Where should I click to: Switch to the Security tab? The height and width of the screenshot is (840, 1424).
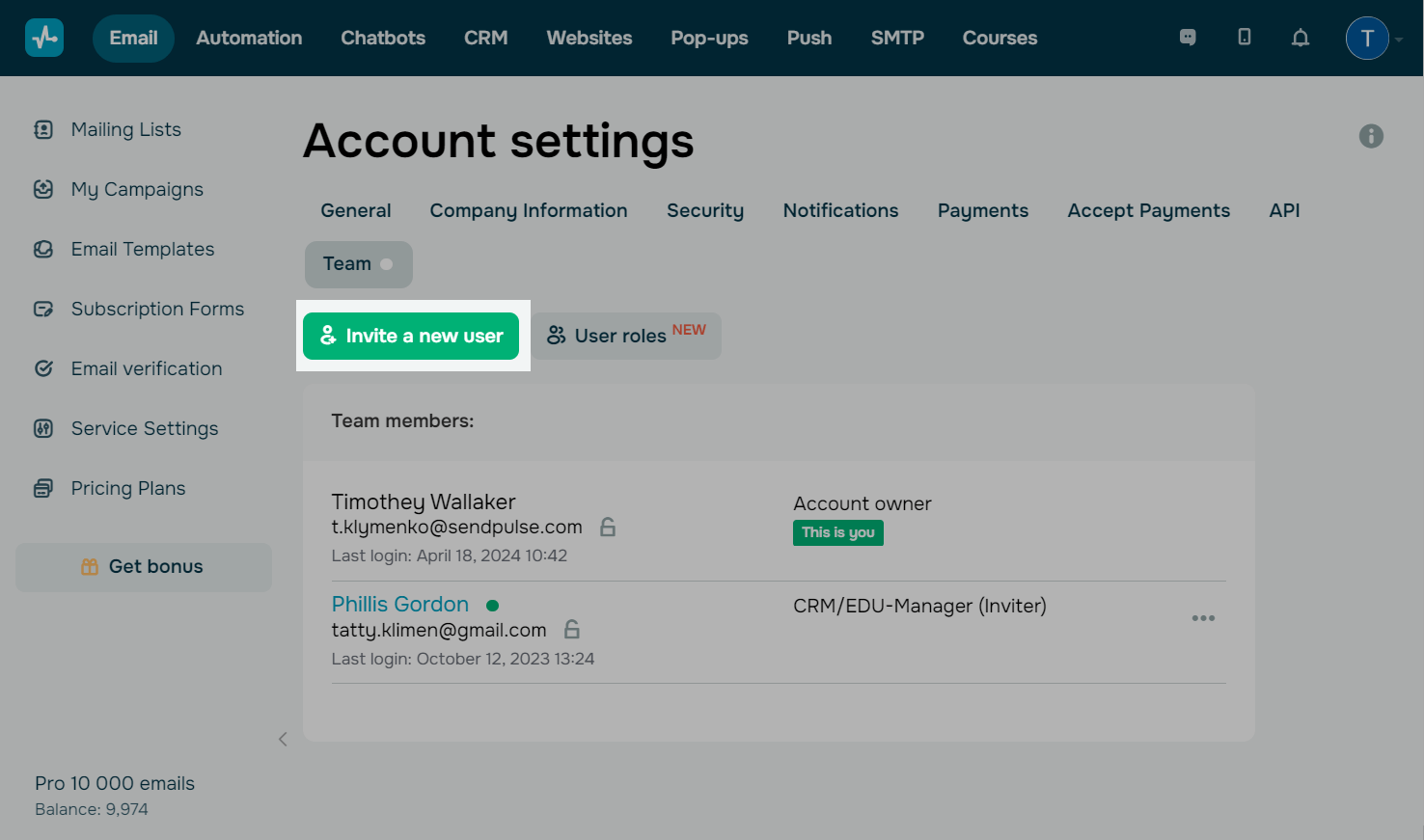pyautogui.click(x=705, y=210)
